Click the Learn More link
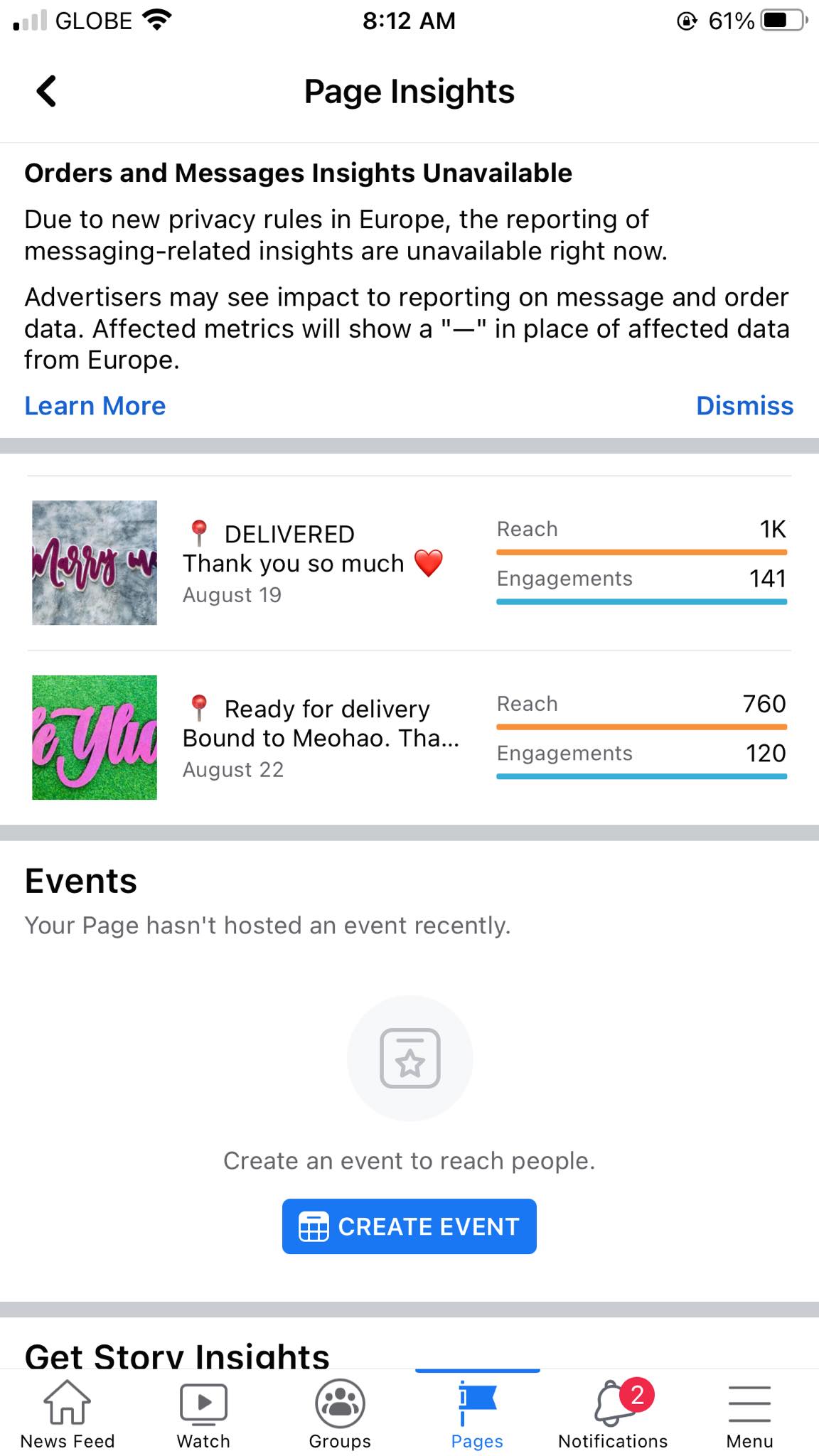 coord(95,405)
